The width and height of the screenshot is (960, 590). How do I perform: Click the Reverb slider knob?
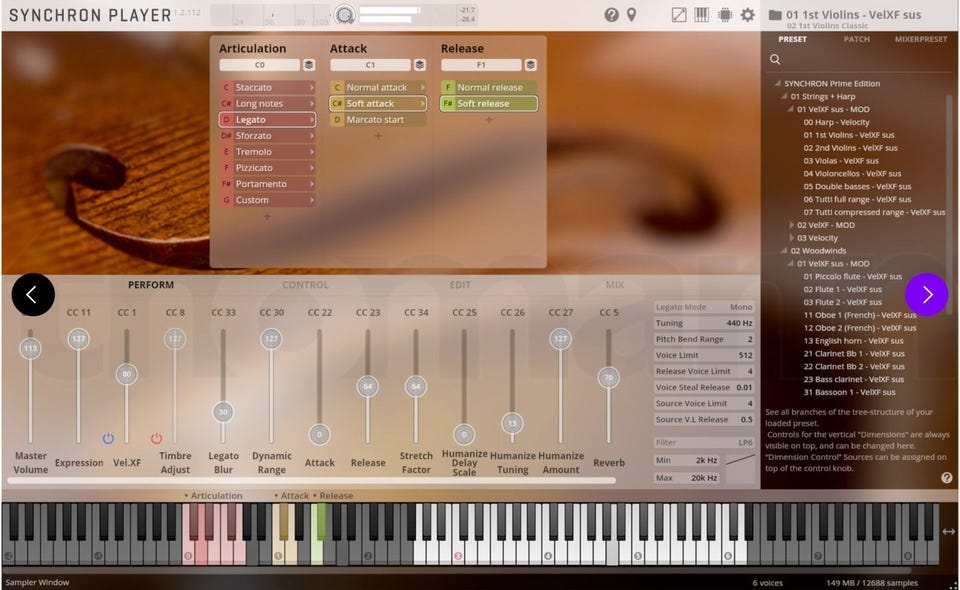click(608, 378)
